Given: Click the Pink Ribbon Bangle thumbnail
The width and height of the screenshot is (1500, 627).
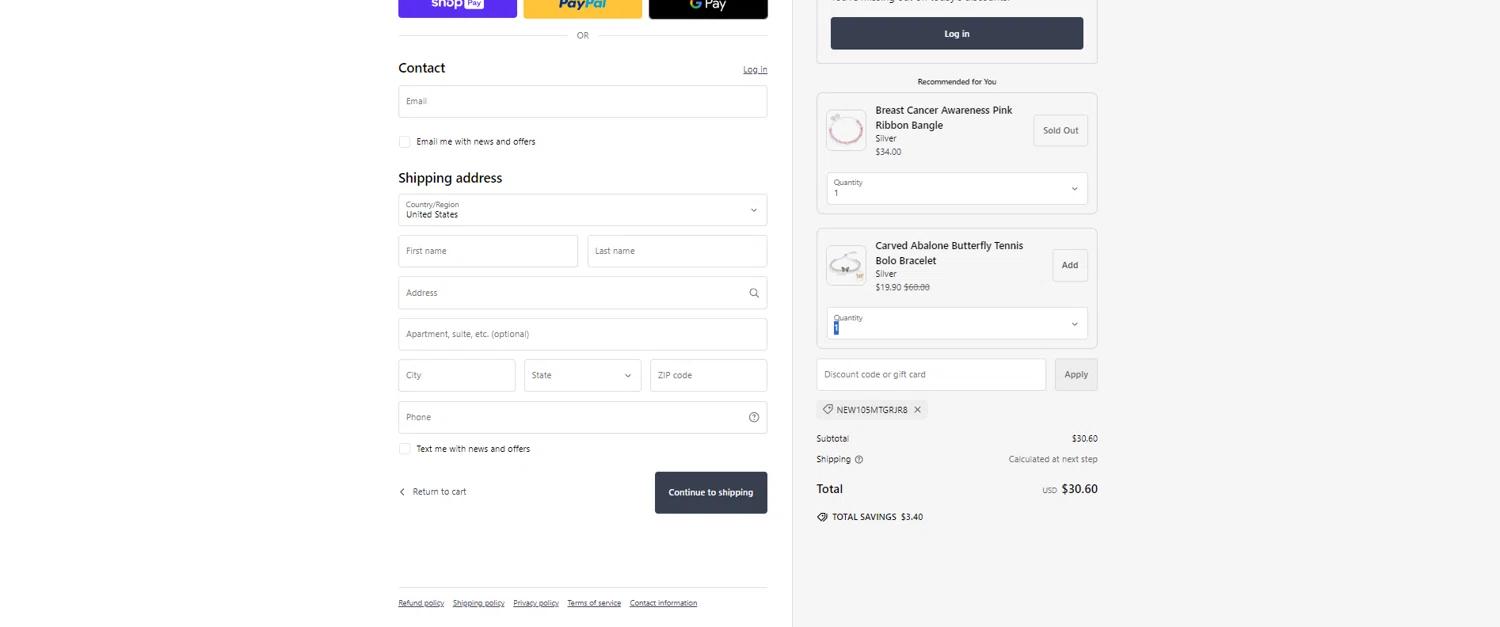Looking at the screenshot, I should [846, 130].
